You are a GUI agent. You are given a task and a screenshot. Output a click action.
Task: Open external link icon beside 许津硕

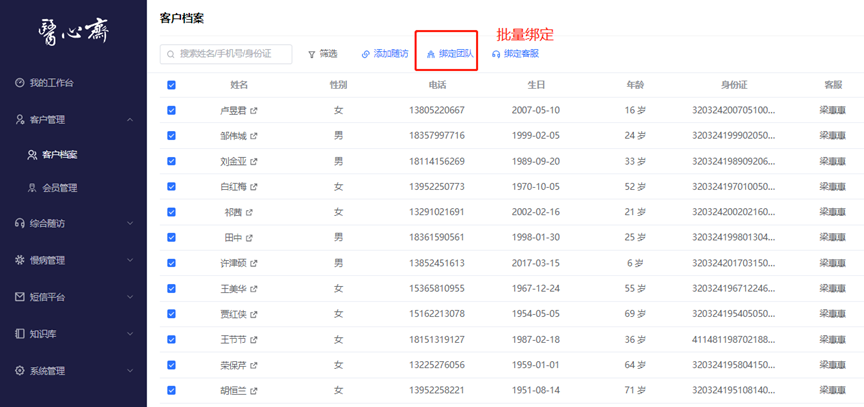pos(253,263)
